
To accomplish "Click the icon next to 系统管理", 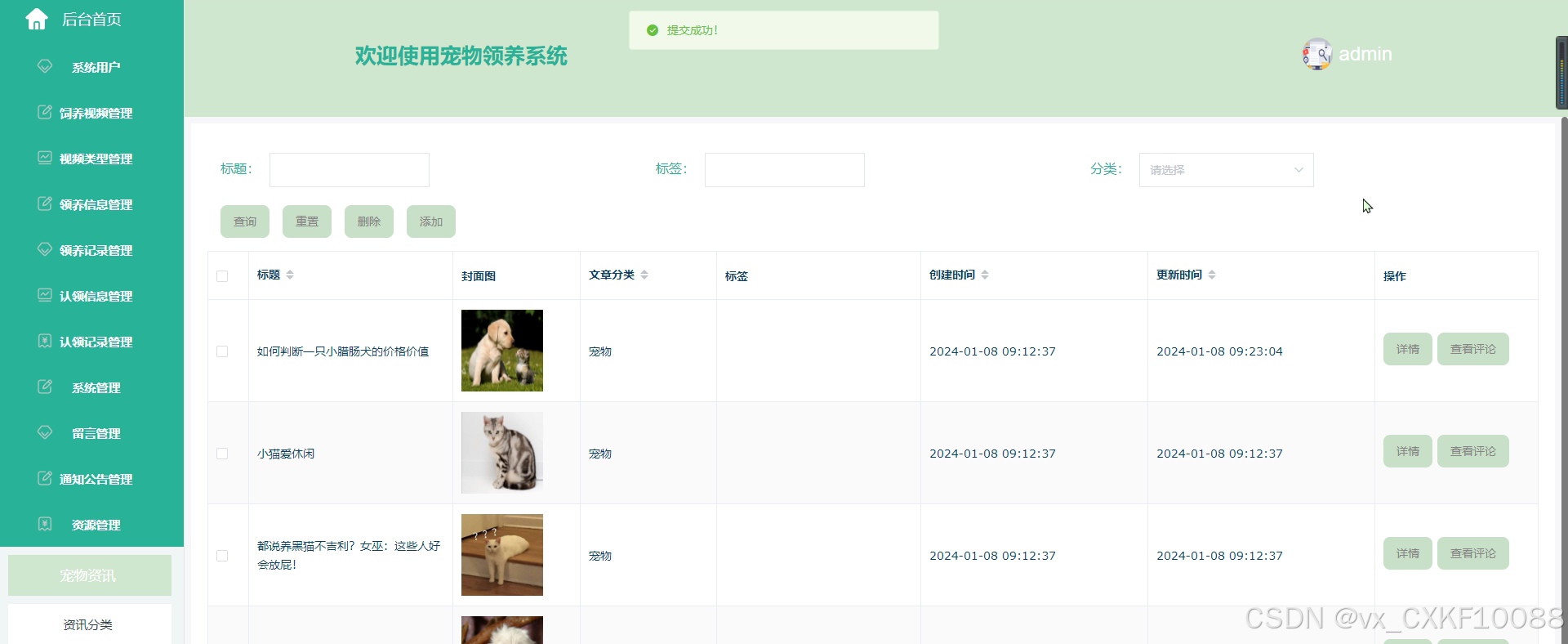I will pos(45,387).
